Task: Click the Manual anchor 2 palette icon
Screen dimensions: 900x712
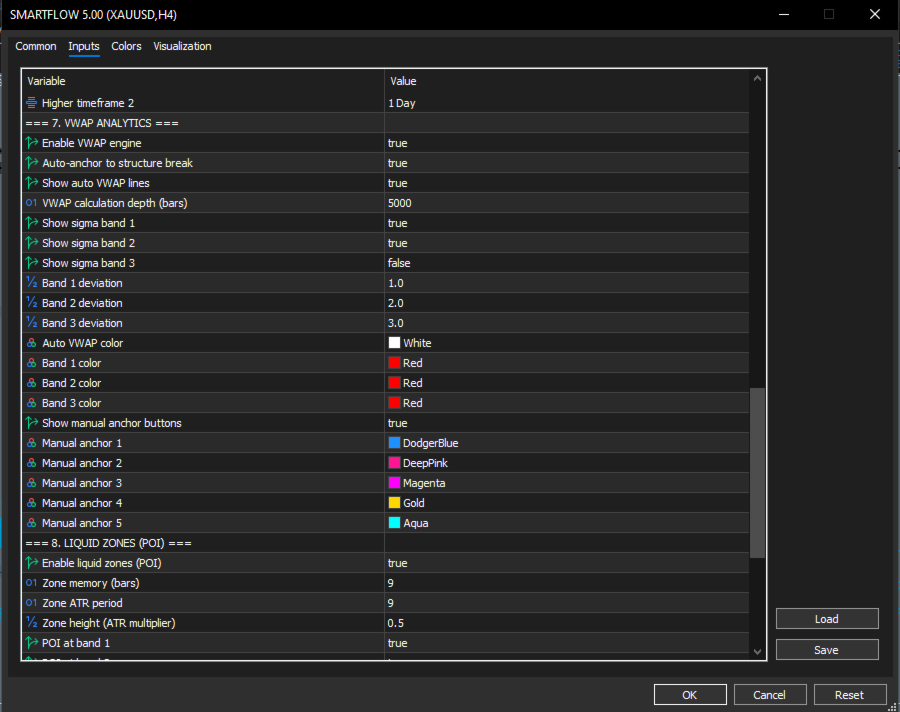Action: [32, 463]
